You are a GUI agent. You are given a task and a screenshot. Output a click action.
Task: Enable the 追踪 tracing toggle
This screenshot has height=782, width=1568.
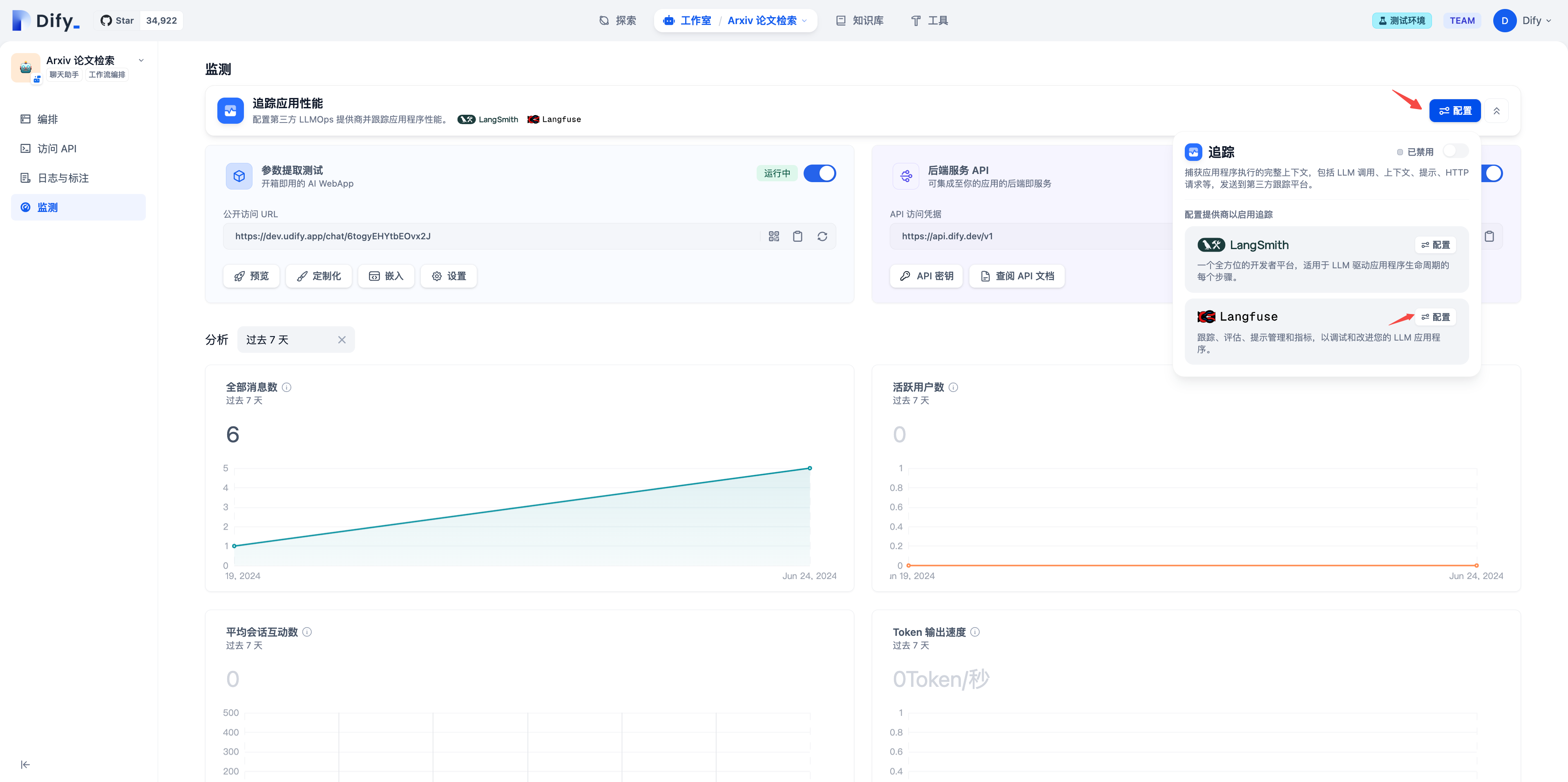(1455, 151)
